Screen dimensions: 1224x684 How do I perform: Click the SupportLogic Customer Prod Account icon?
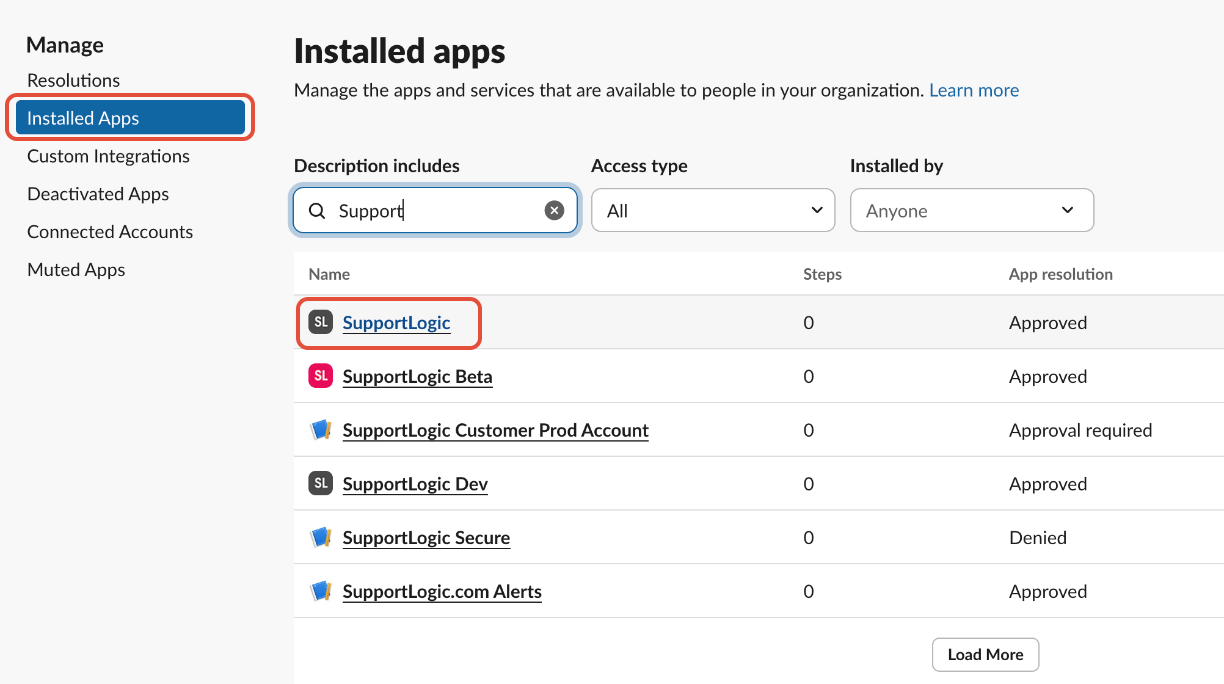(320, 430)
